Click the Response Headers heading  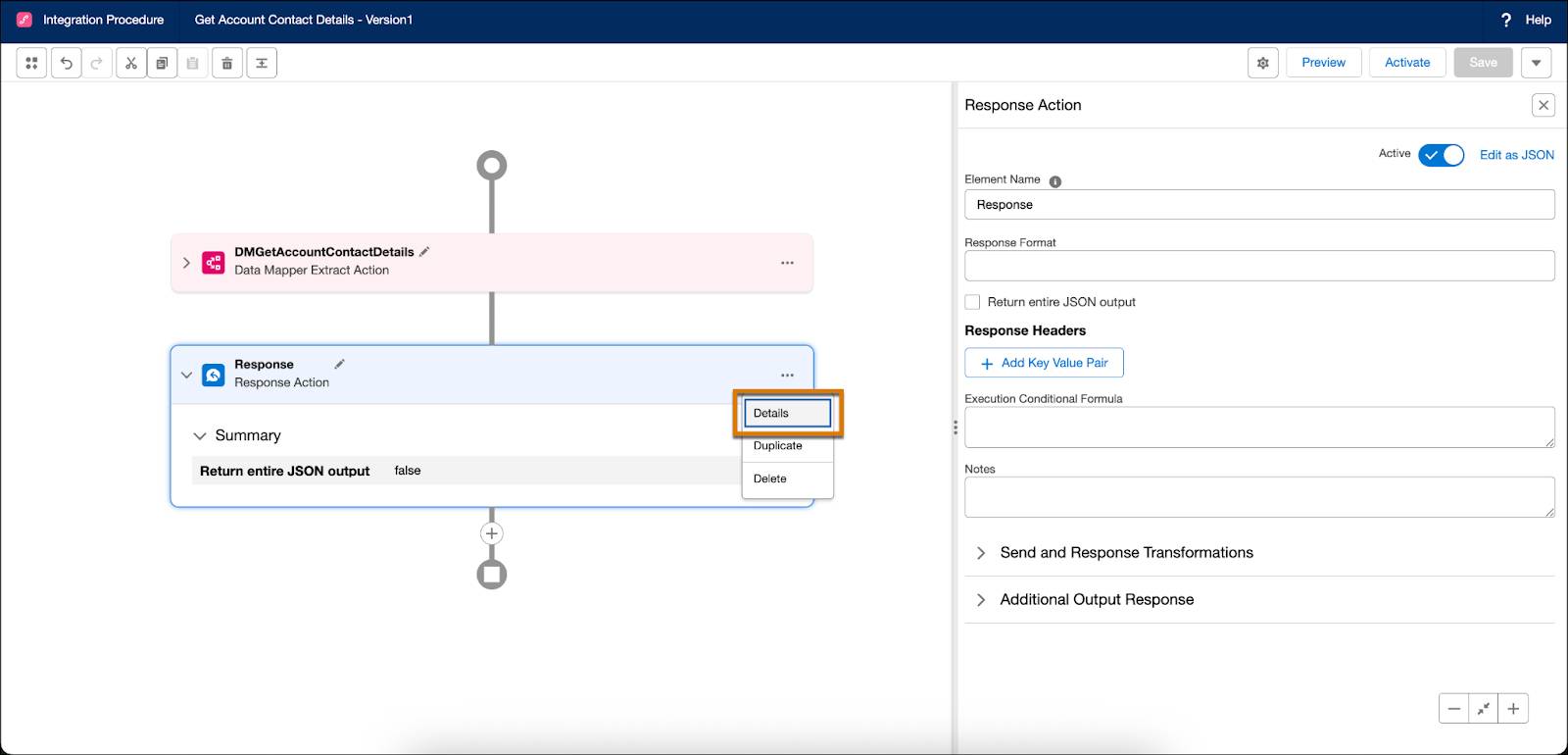pos(1025,330)
